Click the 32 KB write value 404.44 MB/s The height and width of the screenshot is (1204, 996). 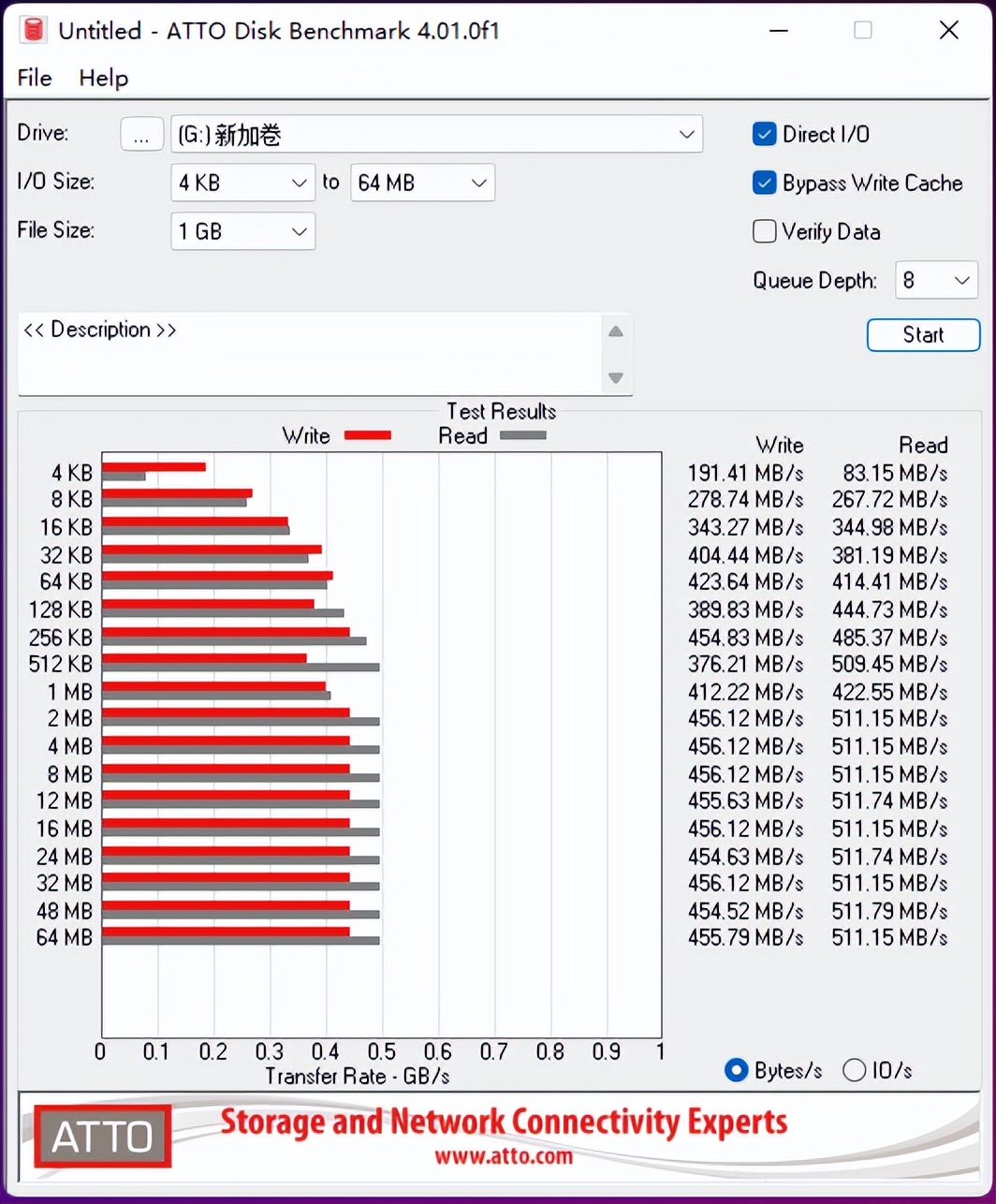click(x=745, y=555)
